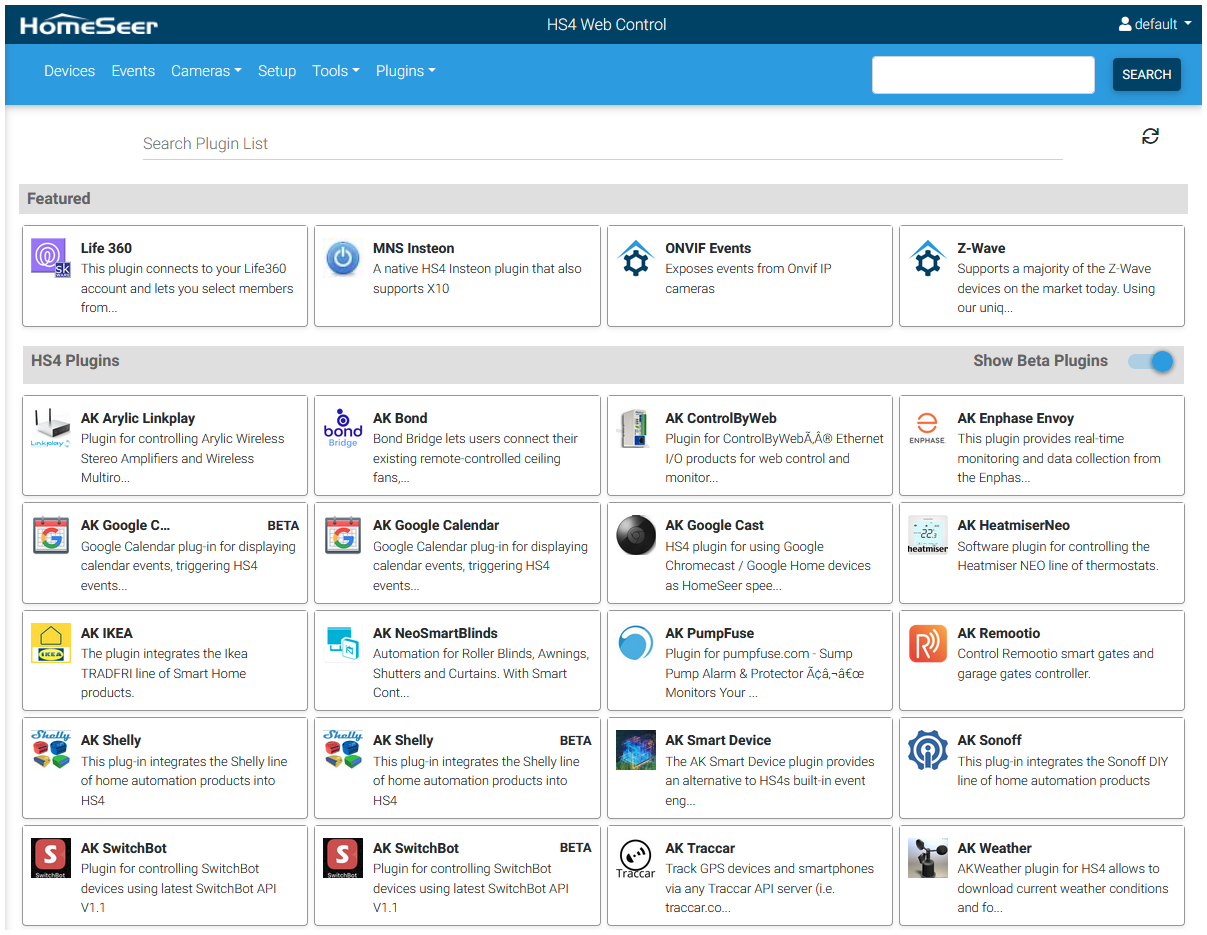Open the Cameras dropdown menu
Screen dimensions: 1207x935
click(x=206, y=71)
